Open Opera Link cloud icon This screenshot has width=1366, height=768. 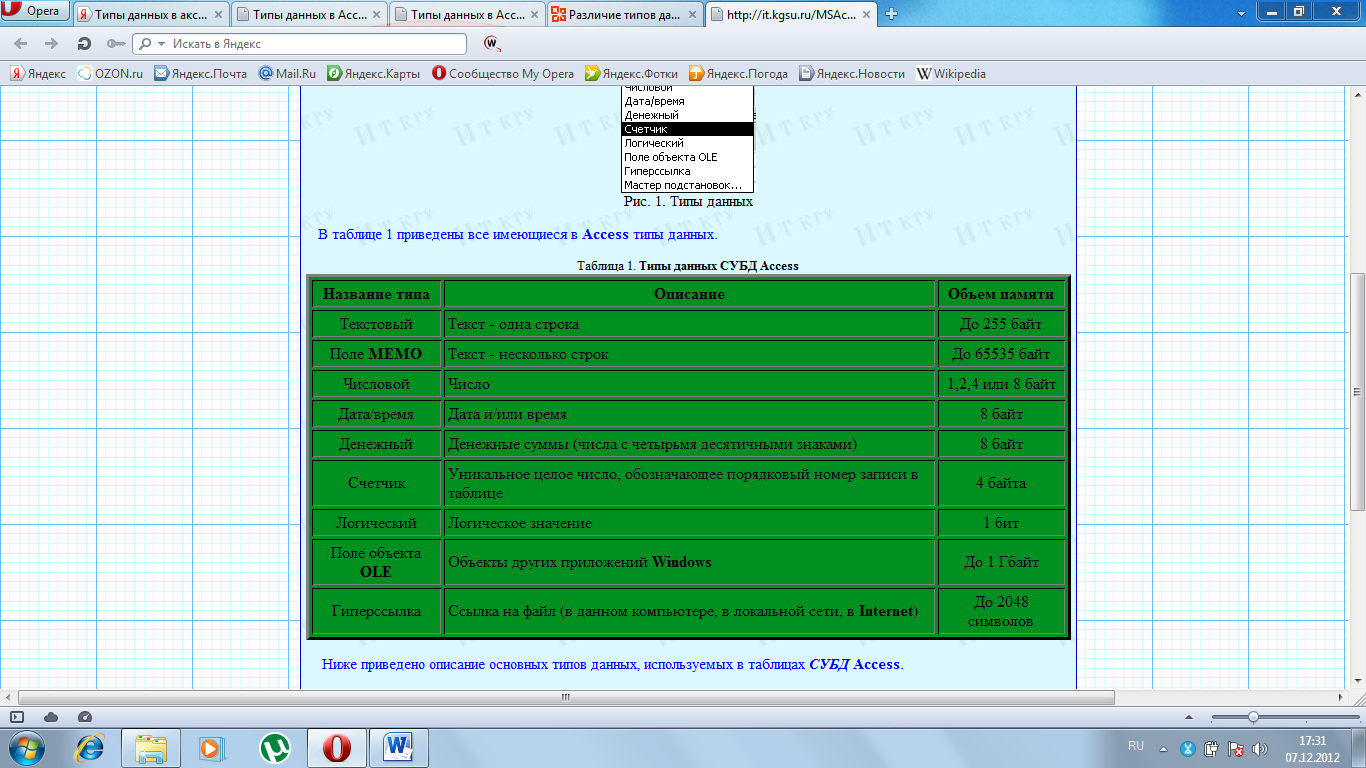[x=51, y=717]
